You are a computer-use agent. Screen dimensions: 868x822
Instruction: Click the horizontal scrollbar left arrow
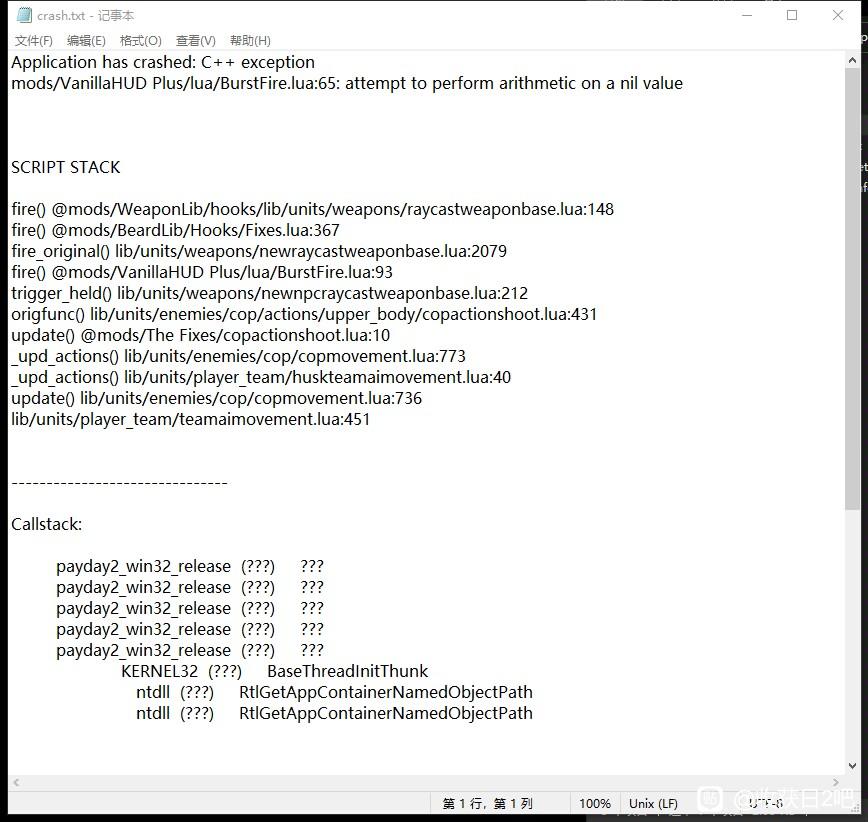click(x=16, y=782)
